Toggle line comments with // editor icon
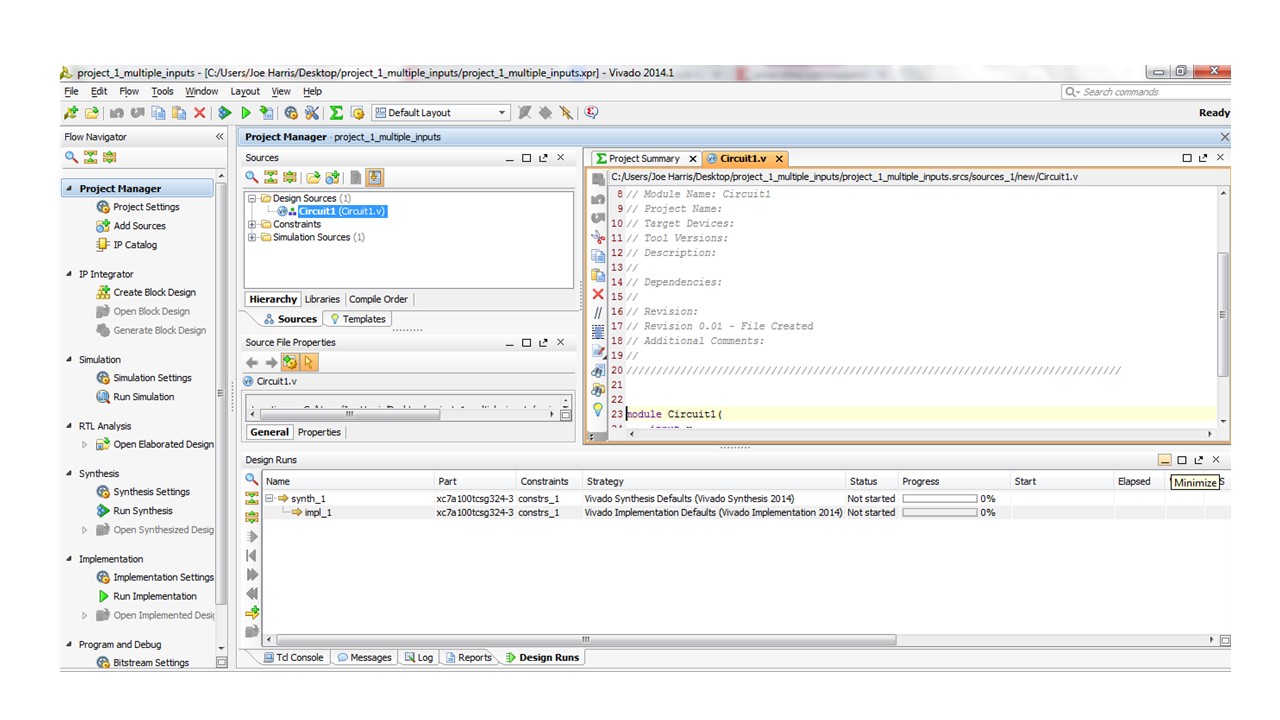Viewport: 1280px width, 720px height. [598, 313]
